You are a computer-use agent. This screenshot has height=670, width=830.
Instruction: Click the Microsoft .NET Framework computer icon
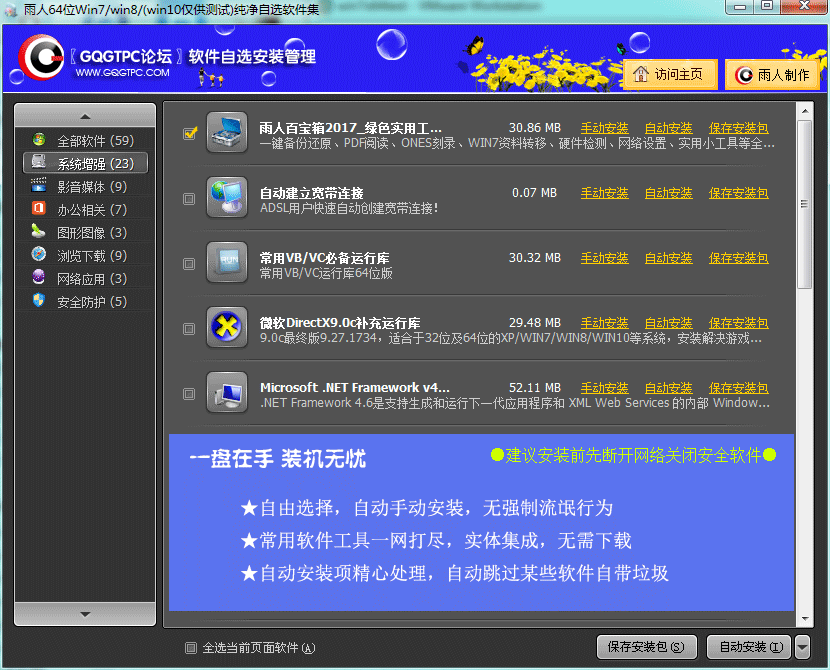click(227, 392)
